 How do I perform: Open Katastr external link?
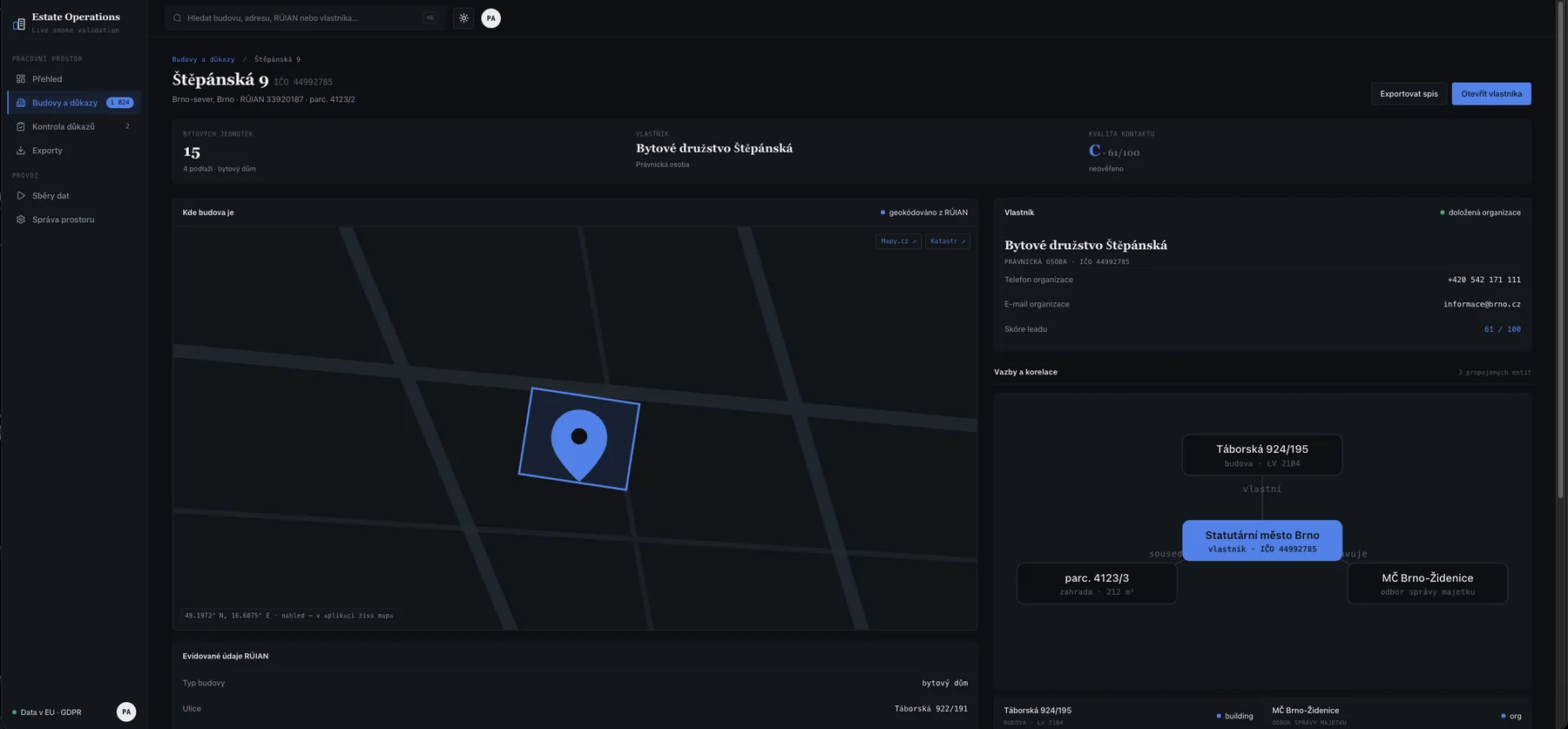pyautogui.click(x=948, y=241)
